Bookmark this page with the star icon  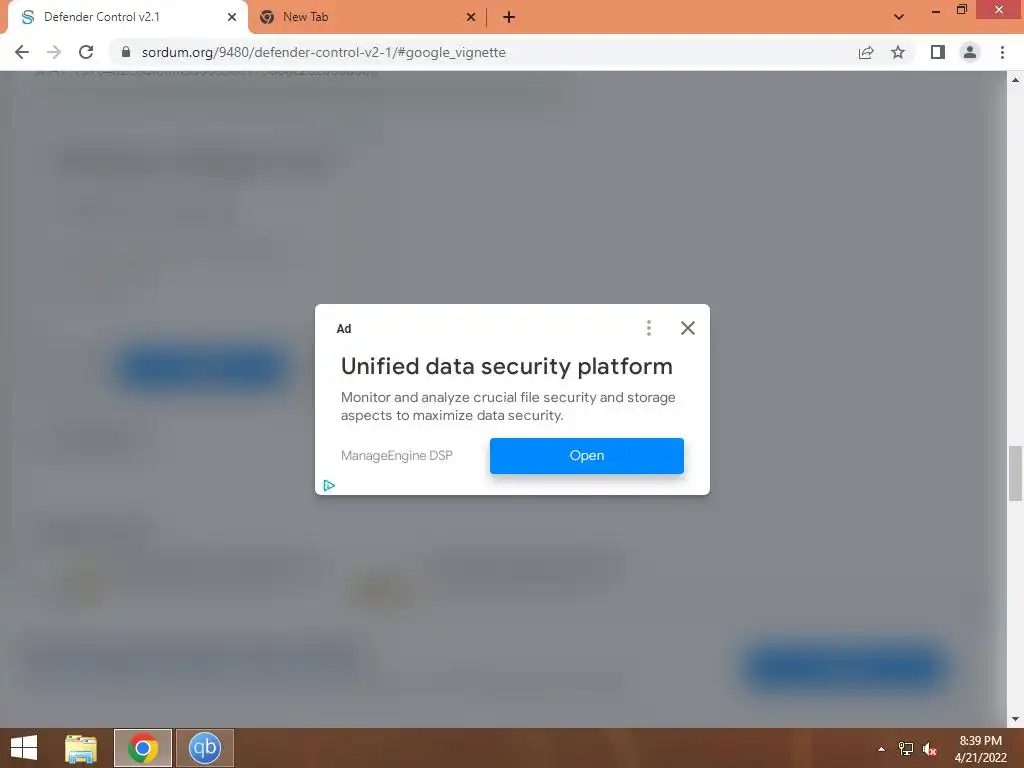click(x=898, y=52)
